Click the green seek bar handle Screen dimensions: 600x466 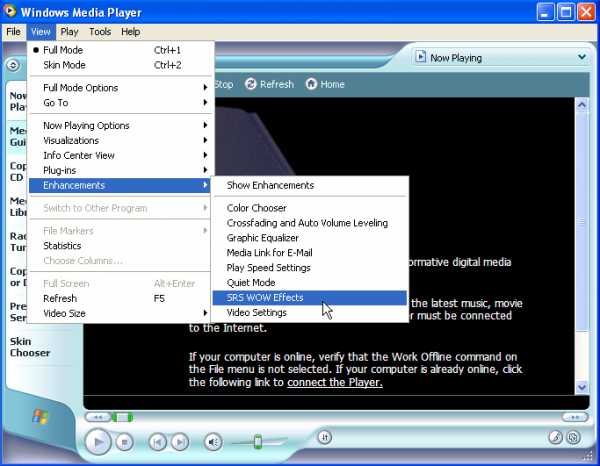coord(122,417)
